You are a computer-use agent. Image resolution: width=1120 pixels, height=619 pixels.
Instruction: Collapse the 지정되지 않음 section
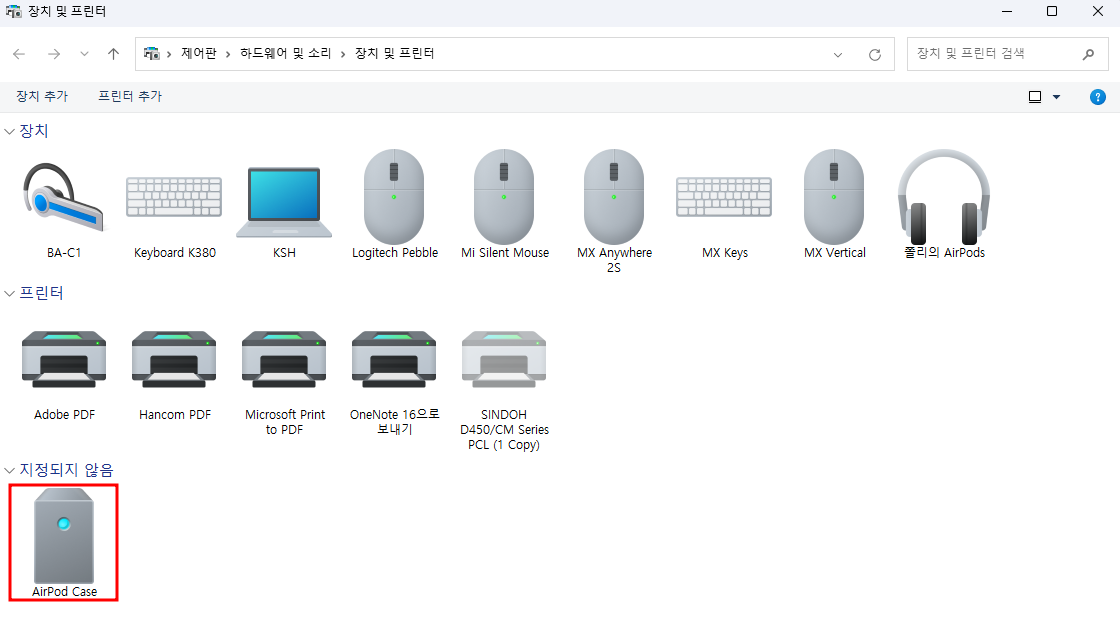point(9,470)
